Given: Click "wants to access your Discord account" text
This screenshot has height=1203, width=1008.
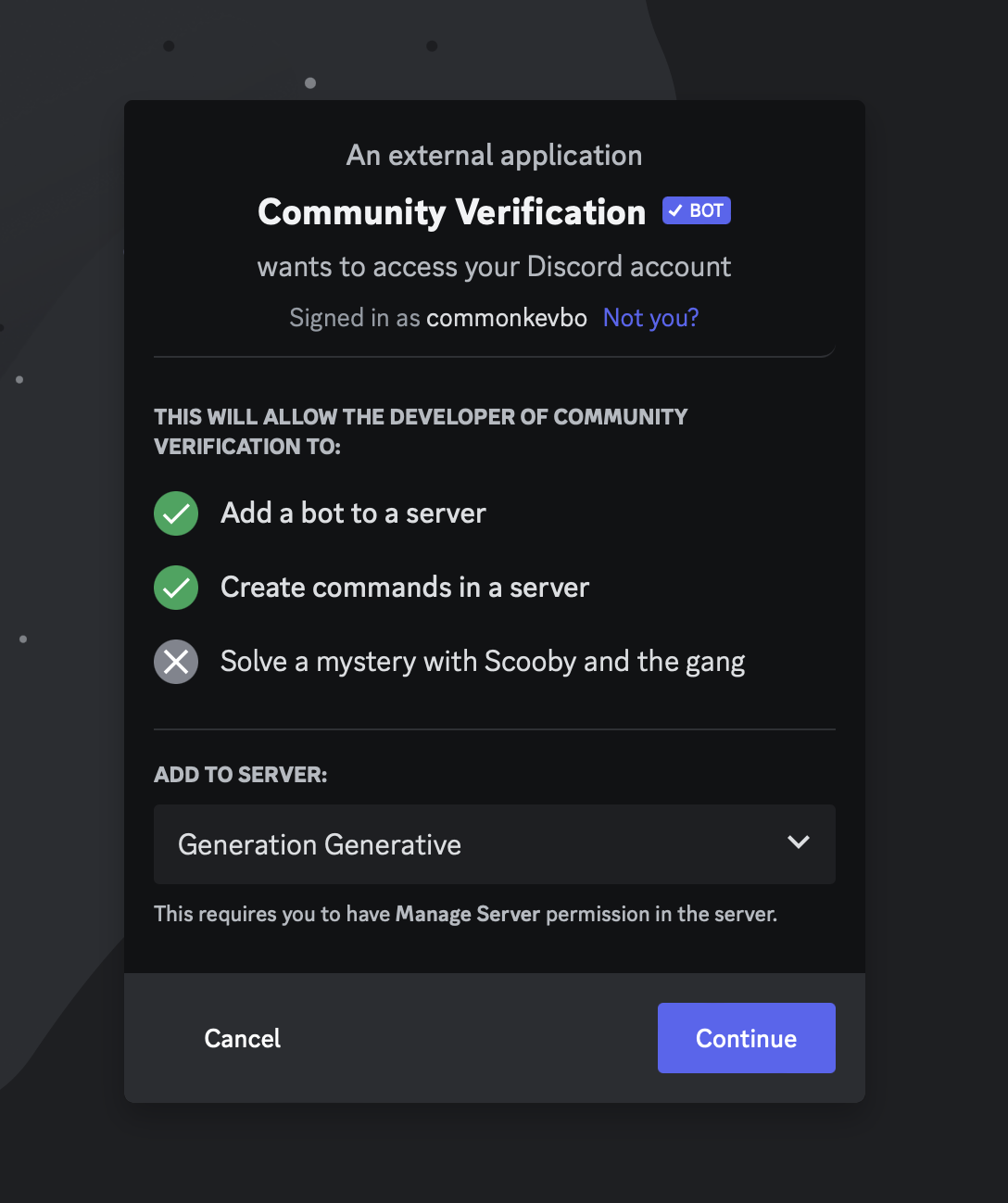Looking at the screenshot, I should coord(494,267).
